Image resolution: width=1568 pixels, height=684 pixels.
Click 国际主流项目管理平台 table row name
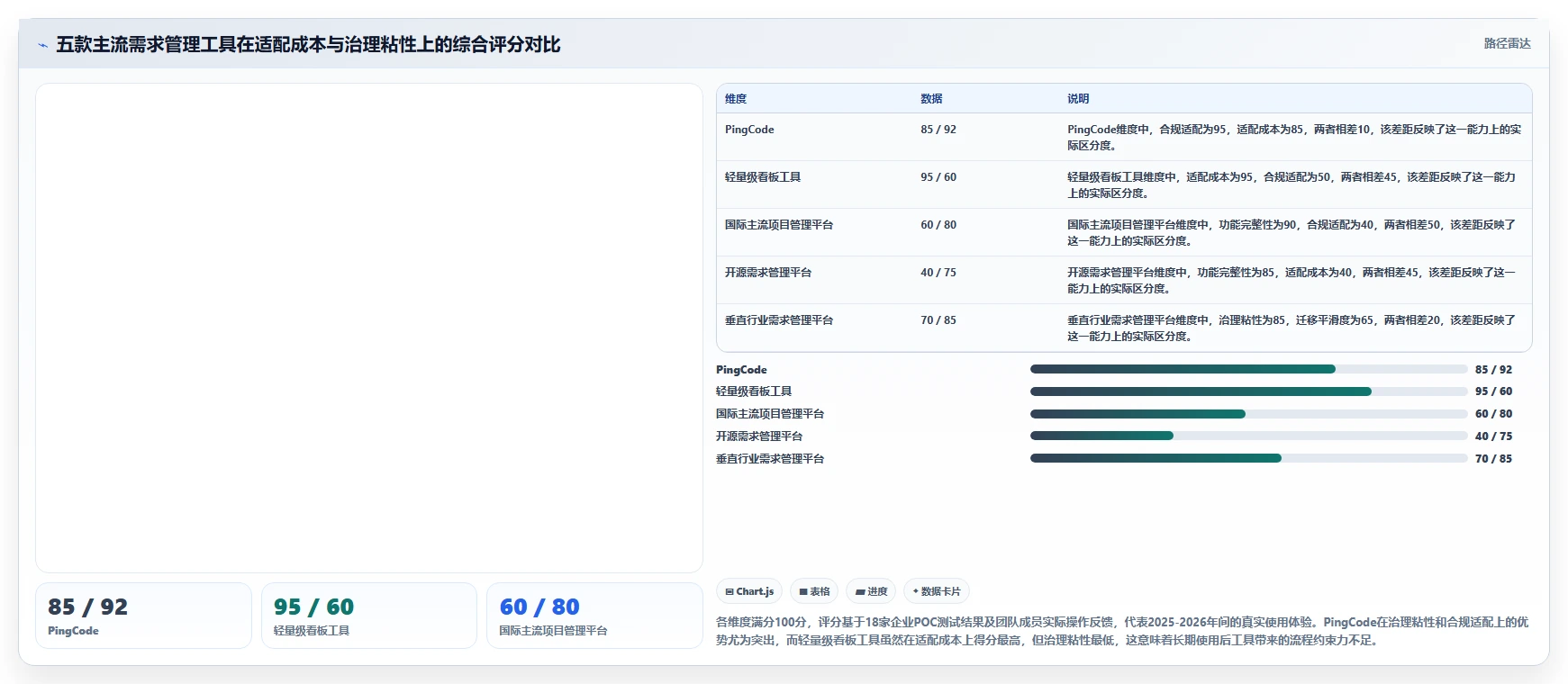click(x=779, y=225)
